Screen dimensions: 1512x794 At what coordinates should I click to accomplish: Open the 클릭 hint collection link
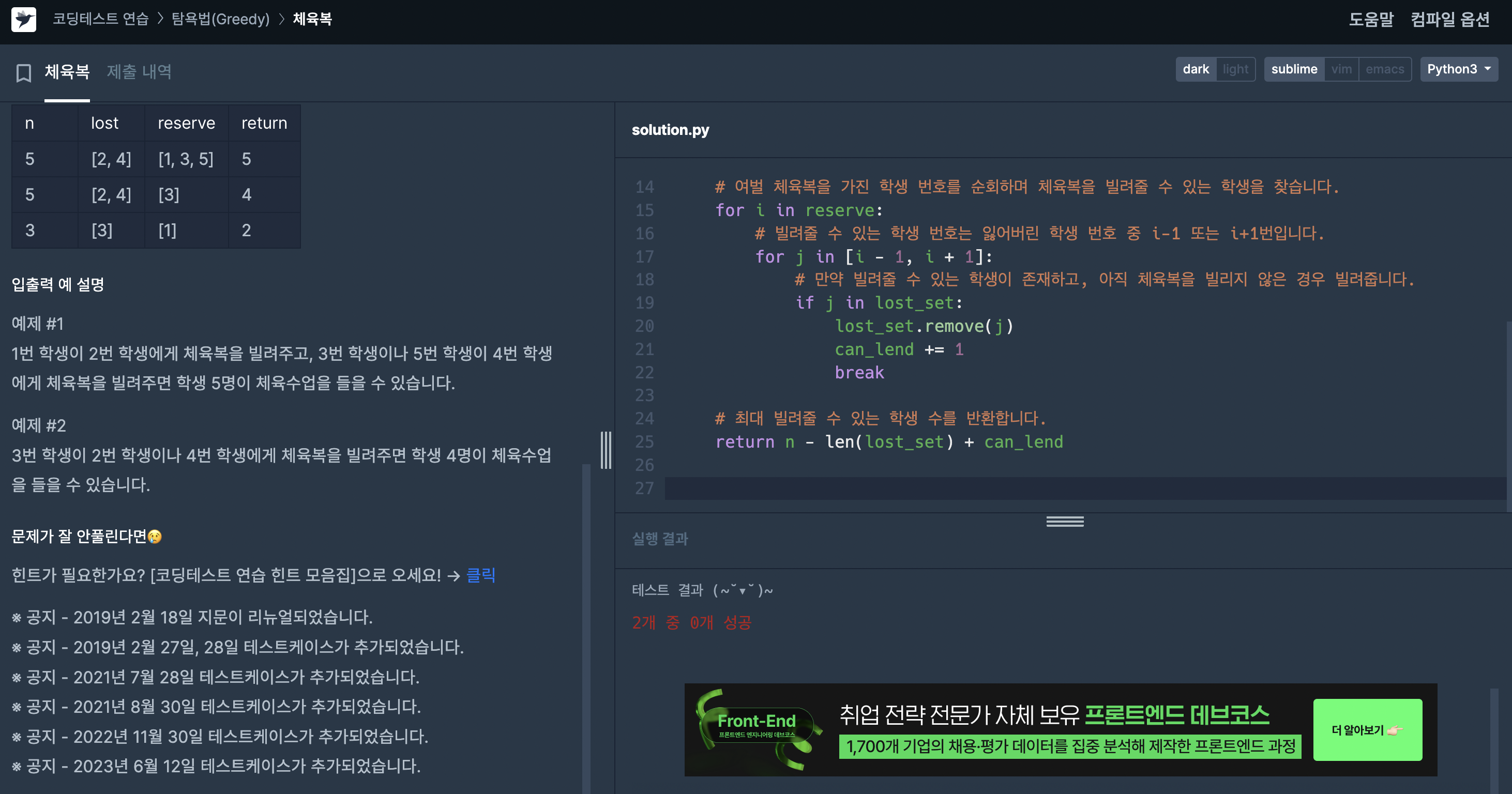pyautogui.click(x=481, y=574)
